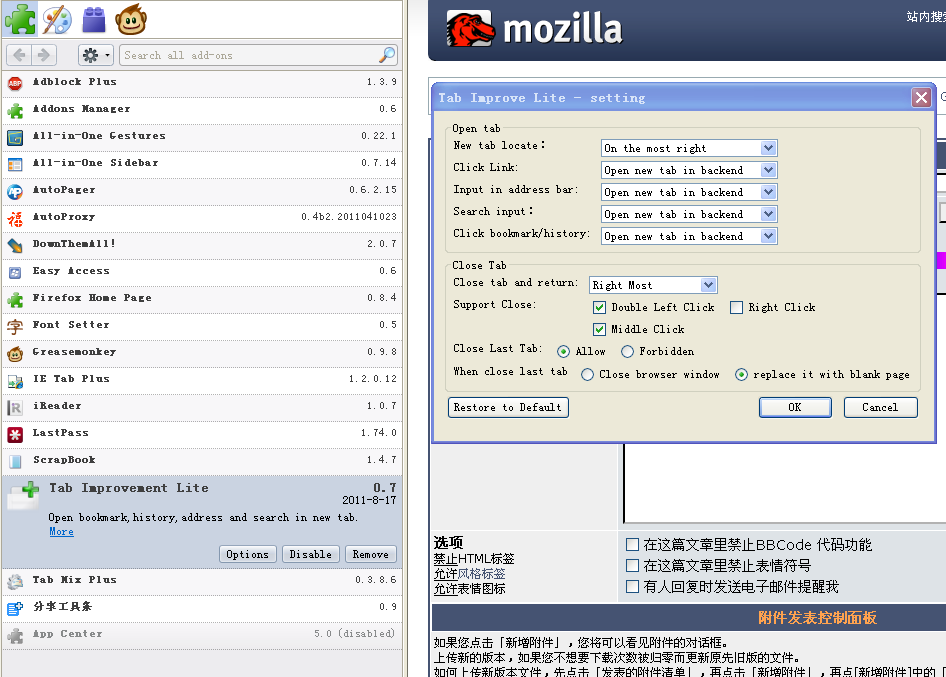The height and width of the screenshot is (677, 946).
Task: Select the Addons Manager puzzle icon
Action: point(15,110)
